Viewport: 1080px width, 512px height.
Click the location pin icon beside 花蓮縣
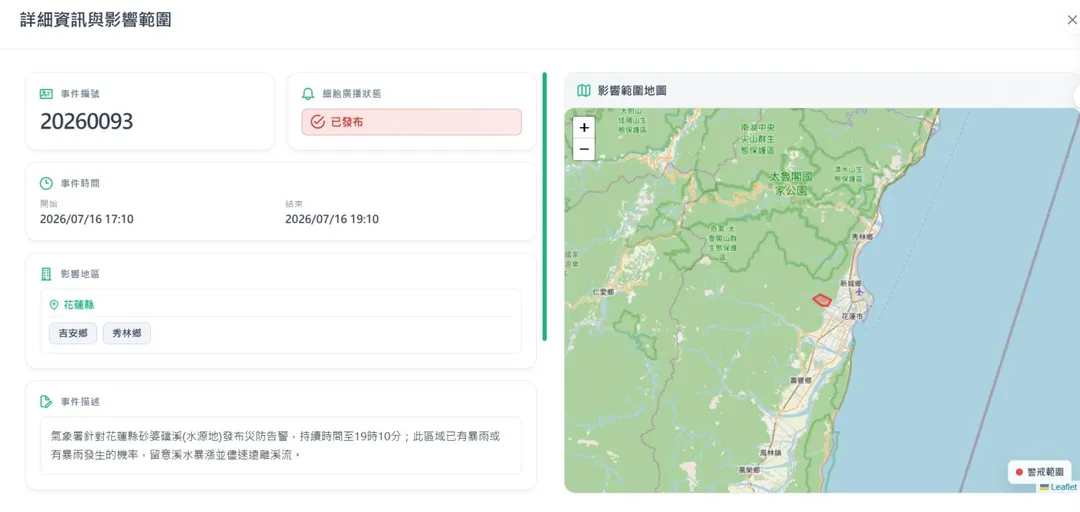click(54, 304)
